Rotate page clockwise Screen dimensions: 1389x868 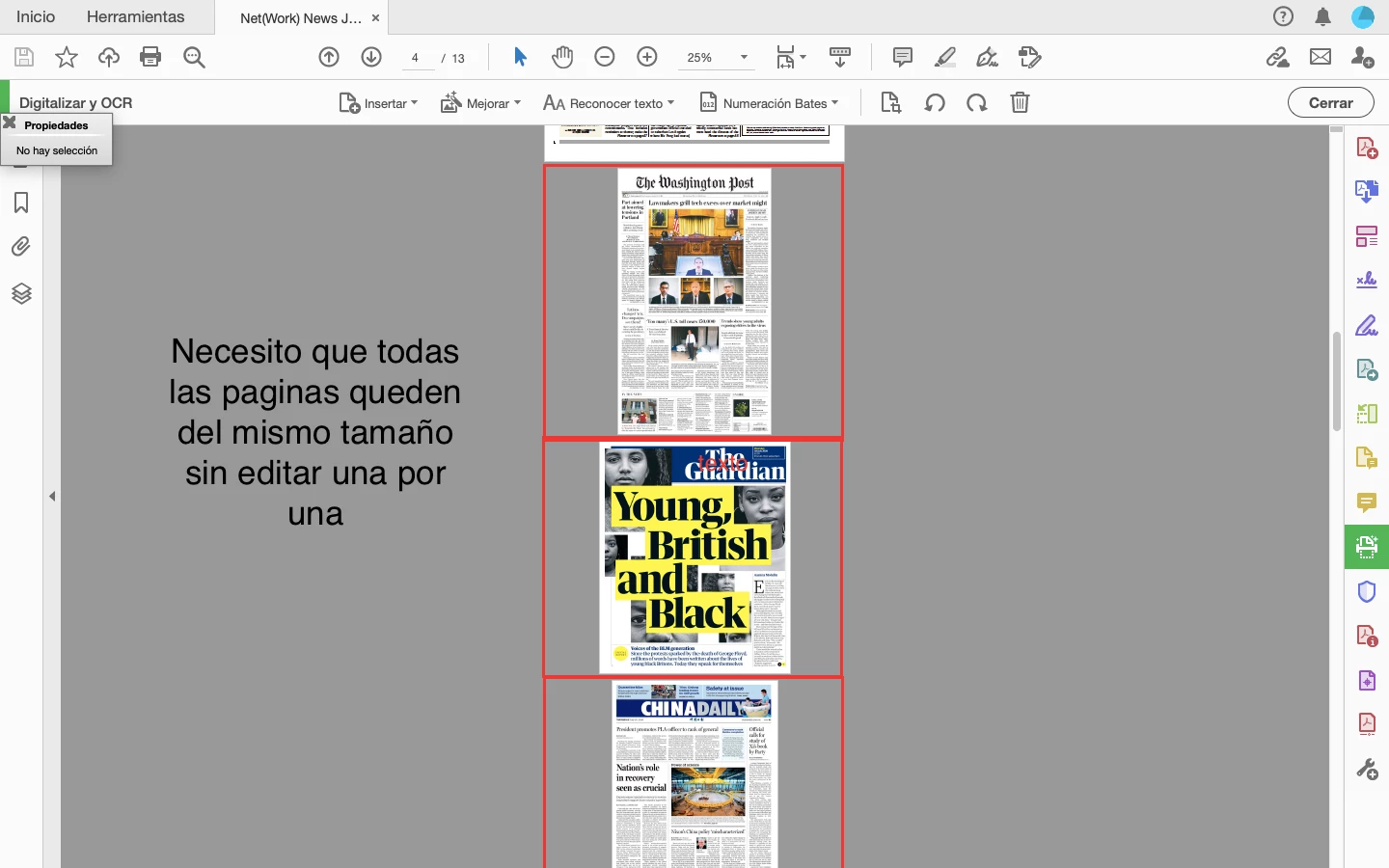click(x=977, y=102)
